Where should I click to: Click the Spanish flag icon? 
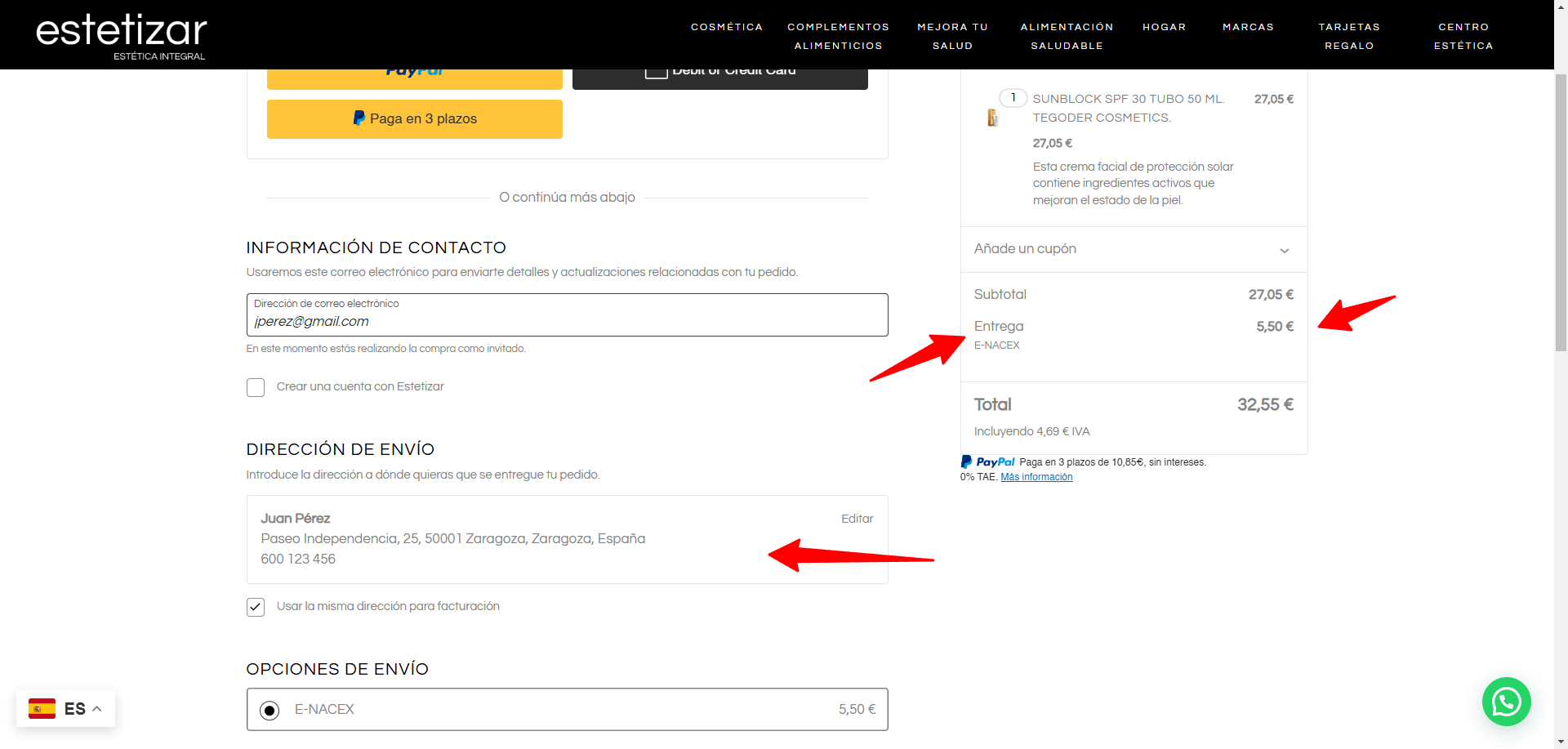(42, 708)
